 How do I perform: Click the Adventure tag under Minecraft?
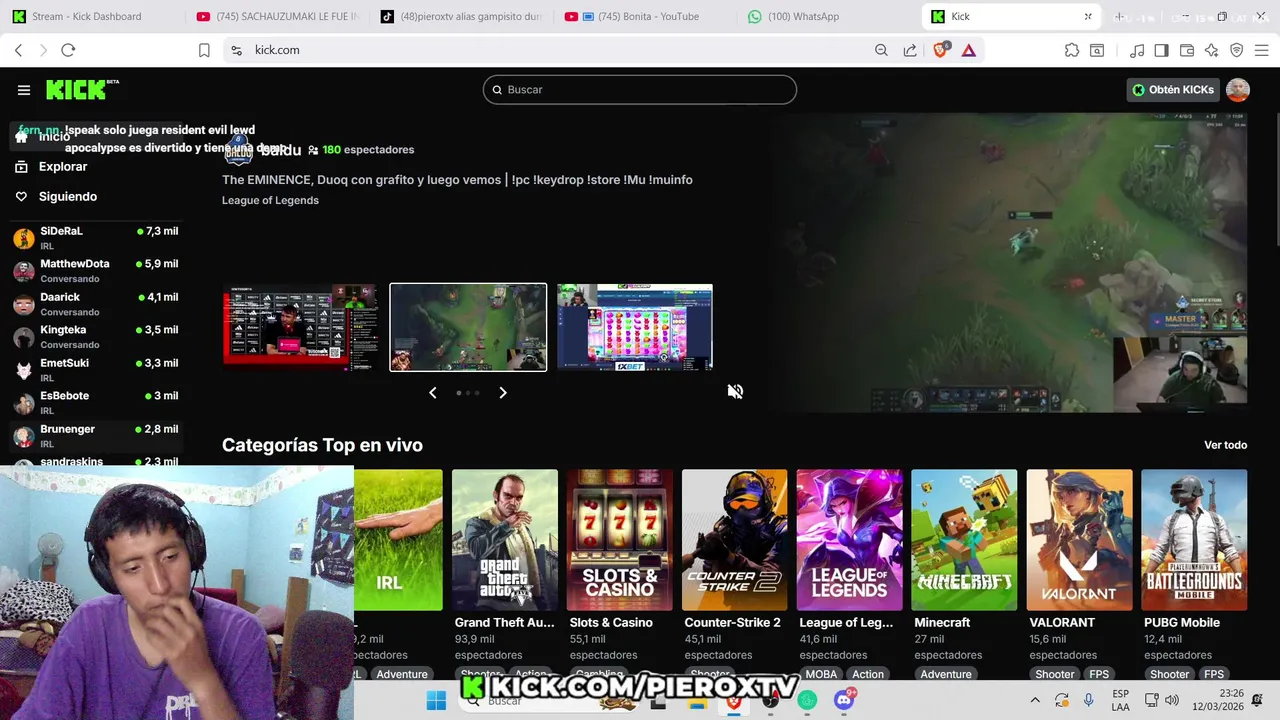point(946,674)
